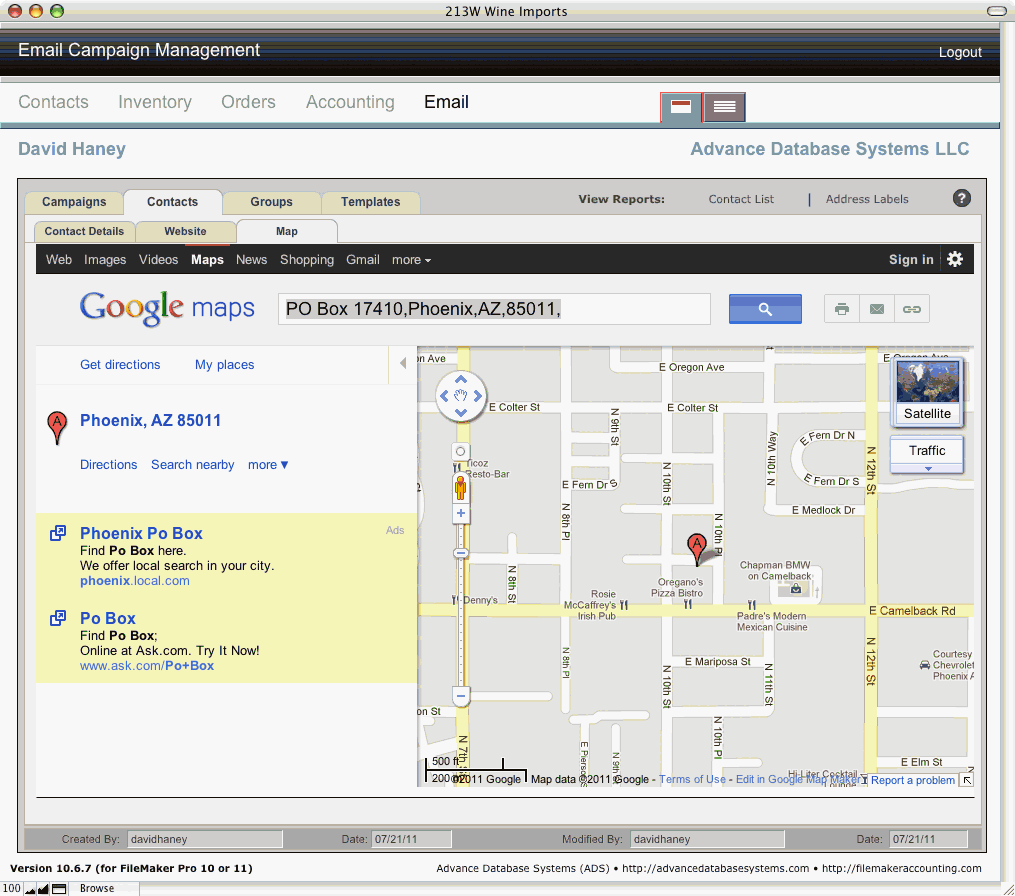Open the Groups tab

(271, 201)
